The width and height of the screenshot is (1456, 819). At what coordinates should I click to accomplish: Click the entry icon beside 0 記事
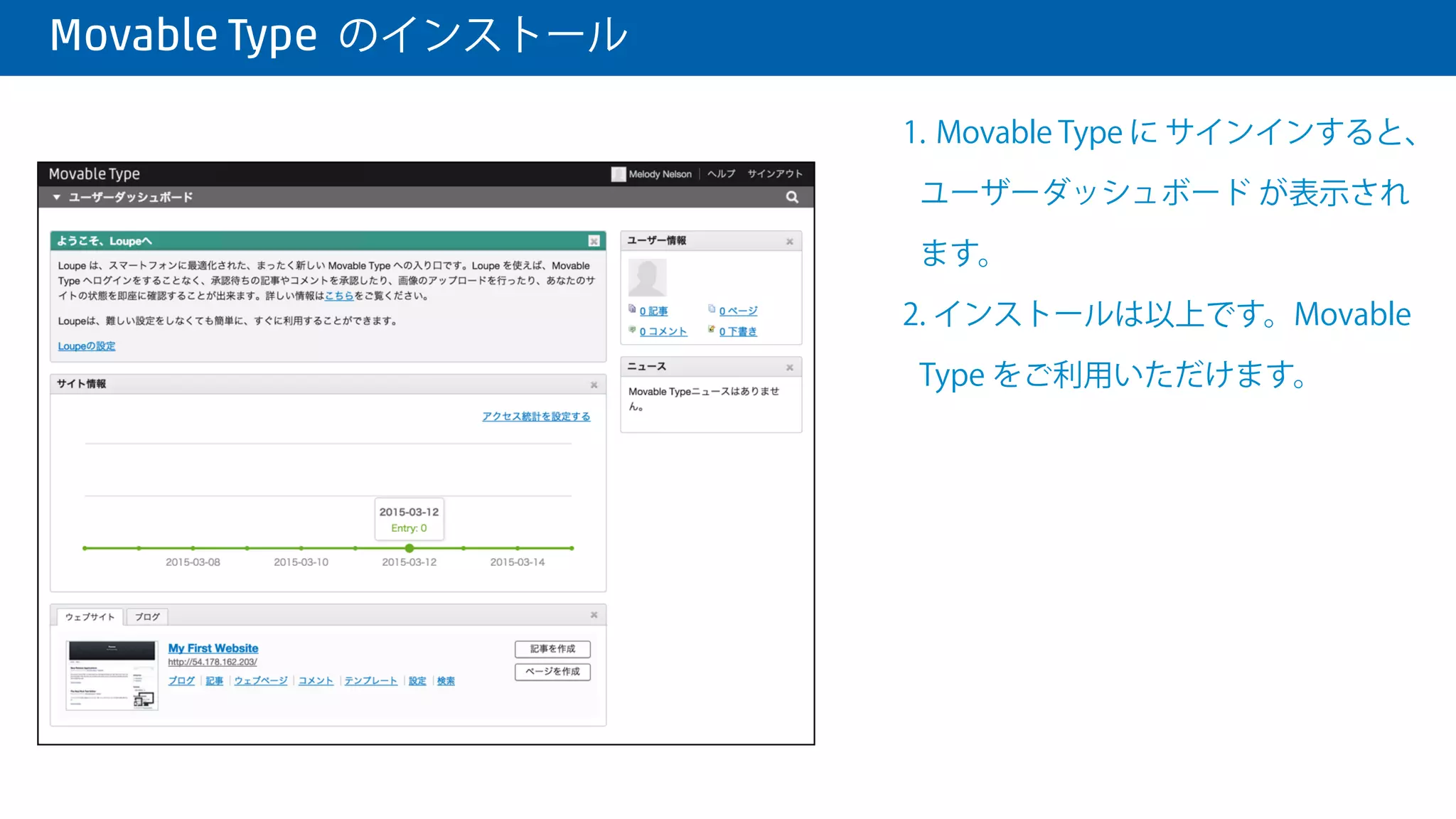(x=632, y=309)
